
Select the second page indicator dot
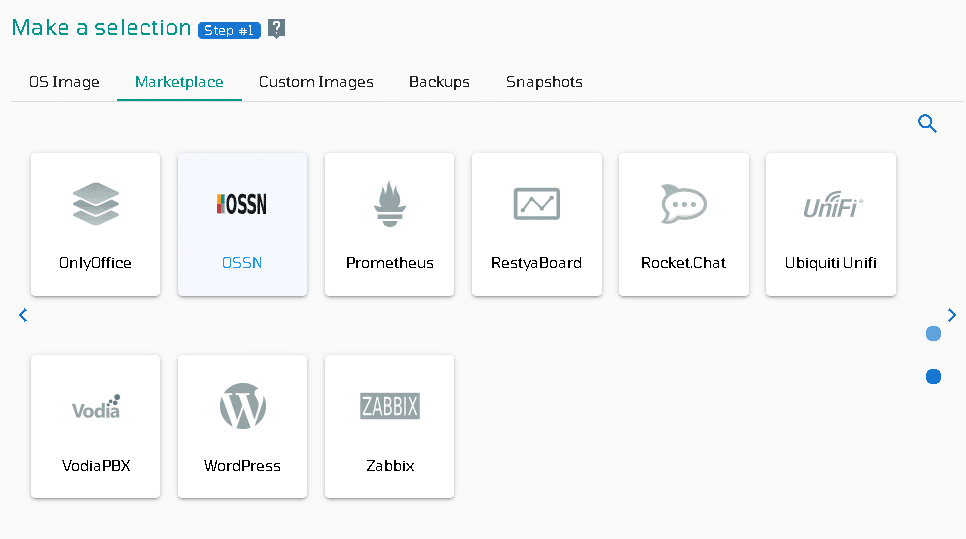[x=933, y=376]
